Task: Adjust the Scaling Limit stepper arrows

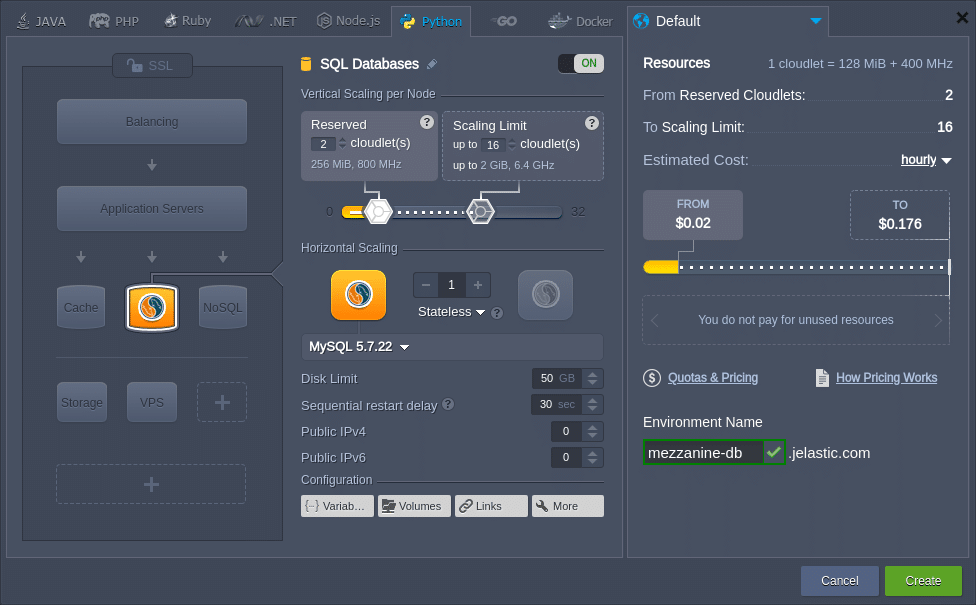Action: pyautogui.click(x=512, y=145)
